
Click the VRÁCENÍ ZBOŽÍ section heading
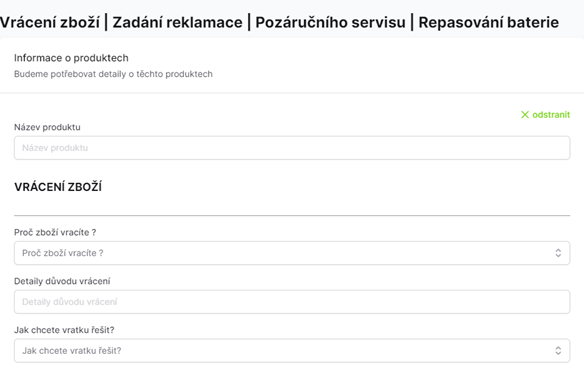point(58,187)
